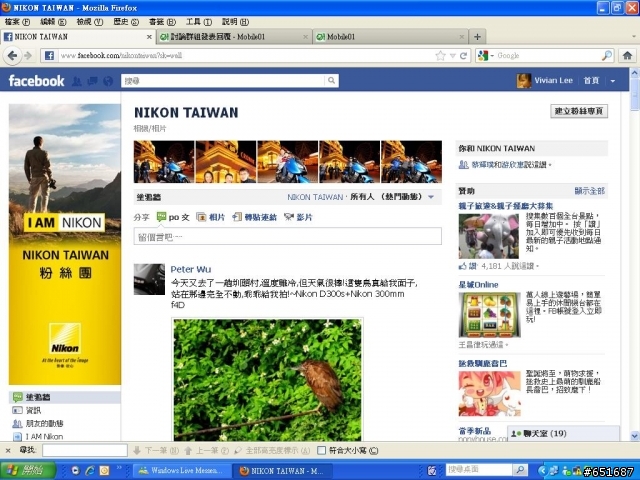Image resolution: width=640 pixels, height=480 pixels.
Task: Click the 首頁 home link
Action: tap(591, 81)
